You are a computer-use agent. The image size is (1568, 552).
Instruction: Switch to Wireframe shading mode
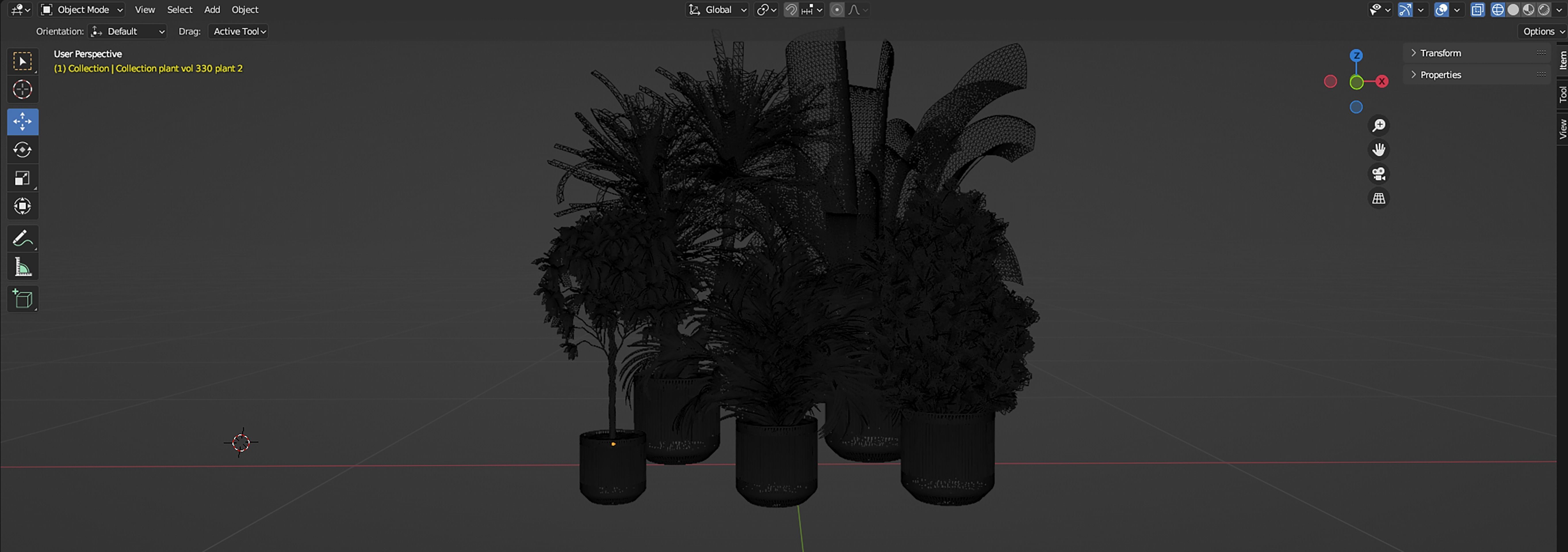click(x=1498, y=10)
